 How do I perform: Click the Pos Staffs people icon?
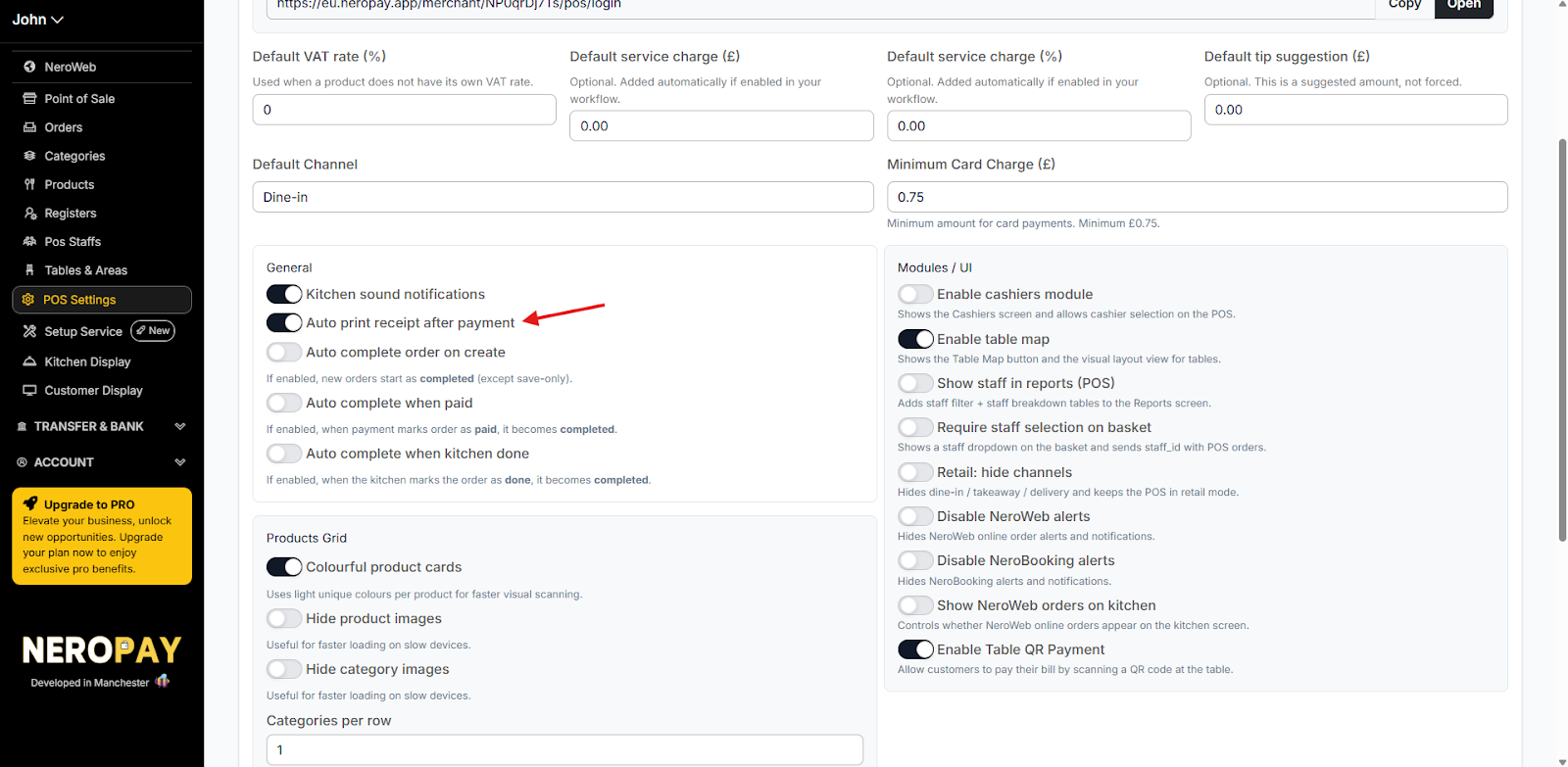coord(29,242)
